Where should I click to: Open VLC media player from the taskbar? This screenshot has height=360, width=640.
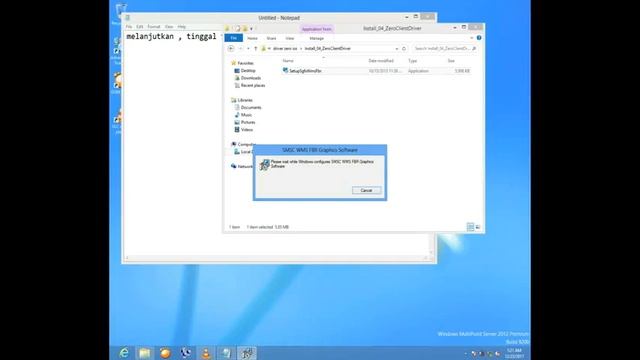(206, 353)
